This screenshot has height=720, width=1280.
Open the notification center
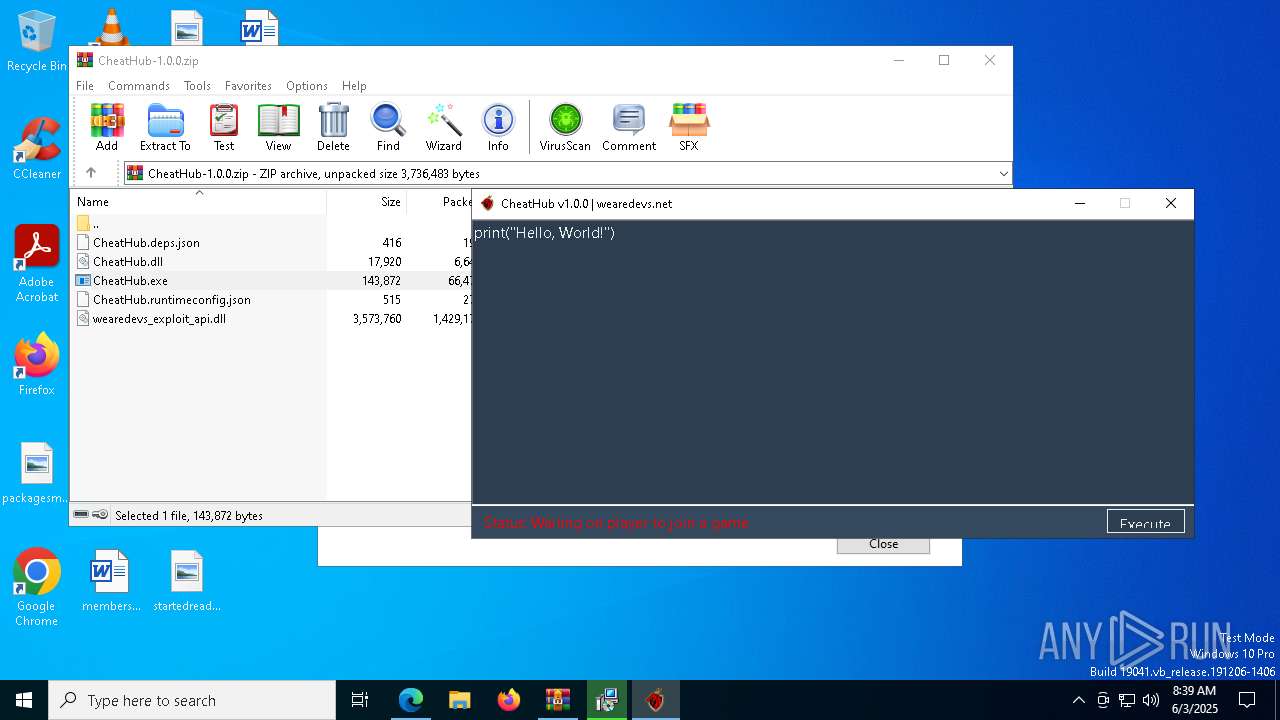click(1247, 700)
